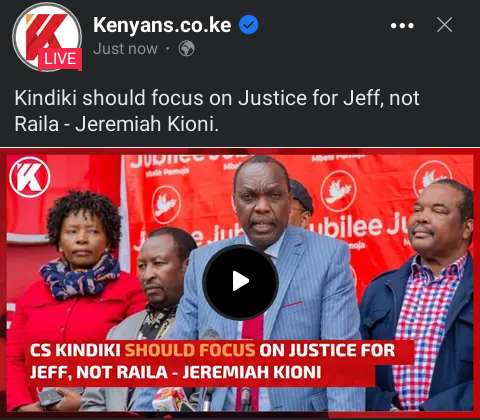The image size is (480, 420).
Task: Select the post caption about Kindiki and Jeff
Action: 217,111
